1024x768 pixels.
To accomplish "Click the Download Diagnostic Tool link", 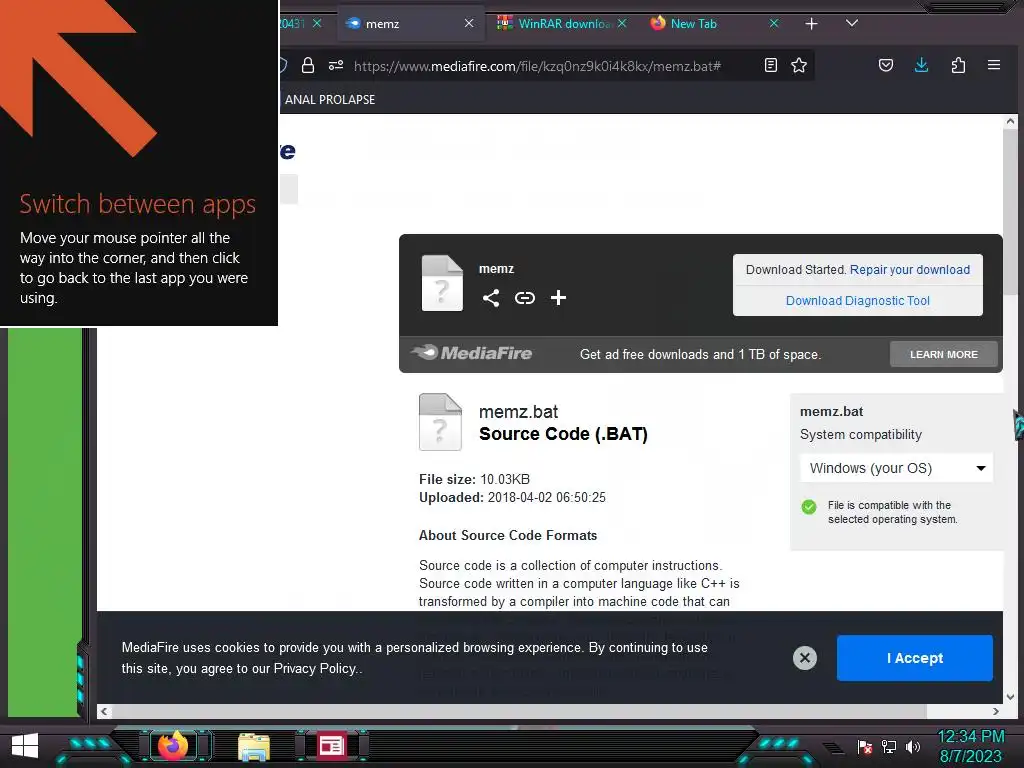I will click(857, 301).
